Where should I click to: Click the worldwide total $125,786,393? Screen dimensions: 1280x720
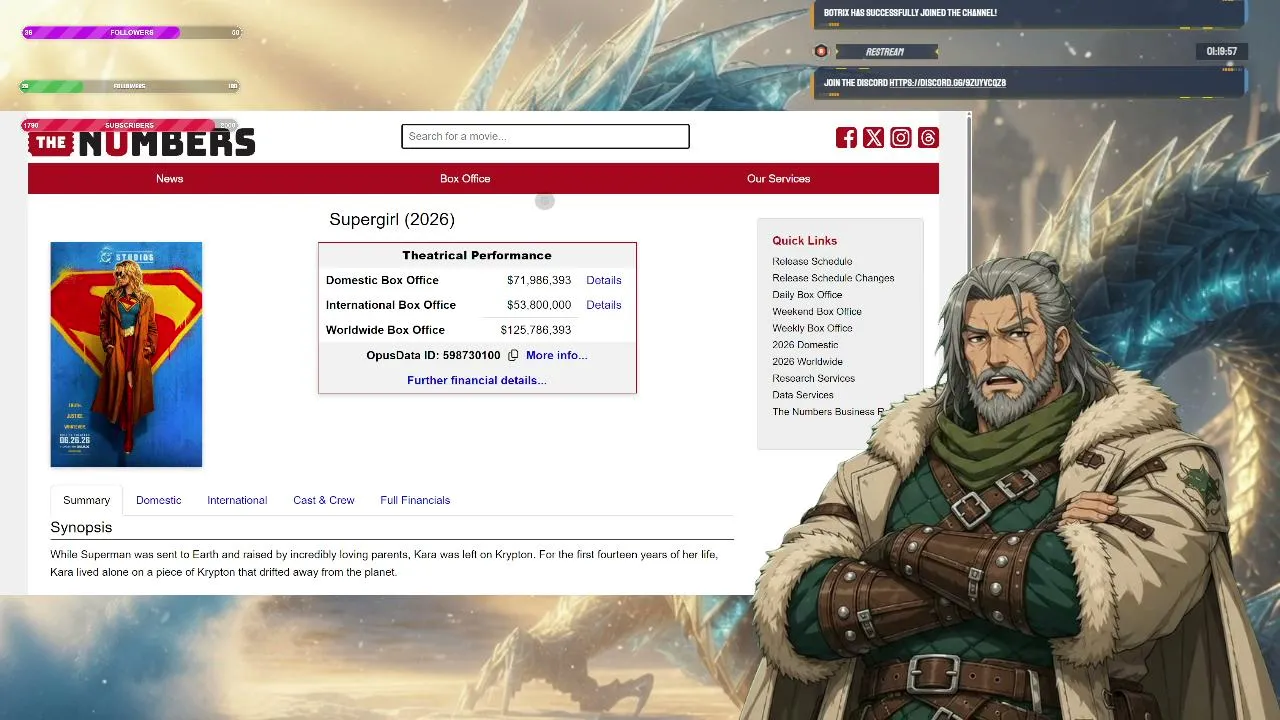coord(536,330)
